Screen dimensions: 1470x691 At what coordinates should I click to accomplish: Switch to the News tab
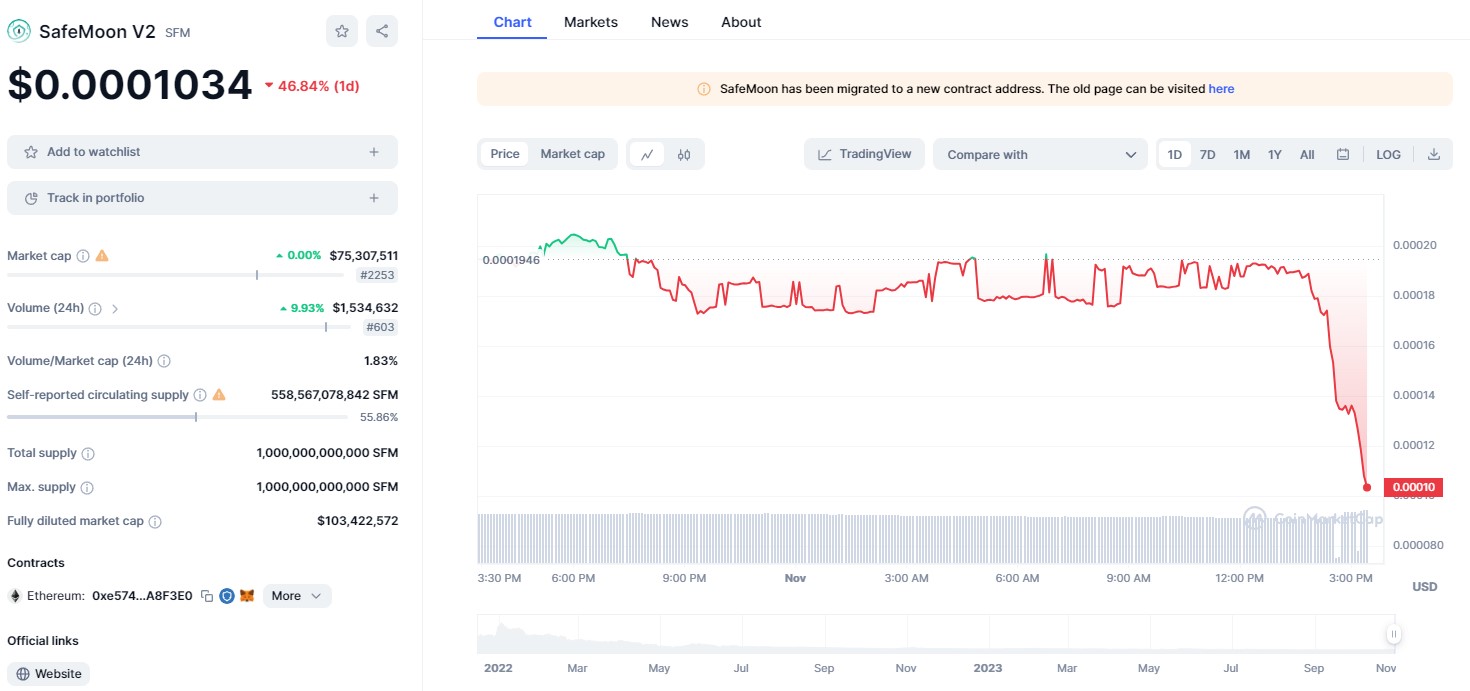click(669, 22)
